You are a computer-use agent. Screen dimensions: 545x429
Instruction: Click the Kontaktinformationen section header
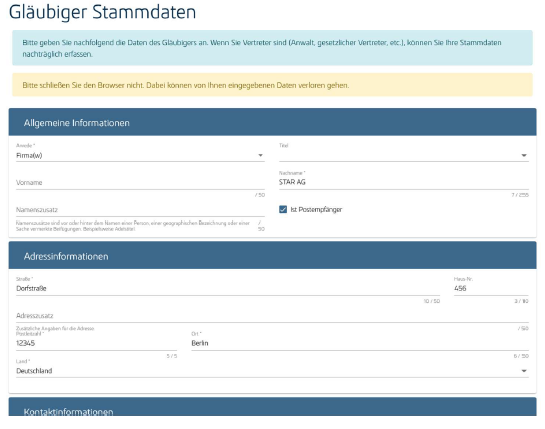coord(272,407)
